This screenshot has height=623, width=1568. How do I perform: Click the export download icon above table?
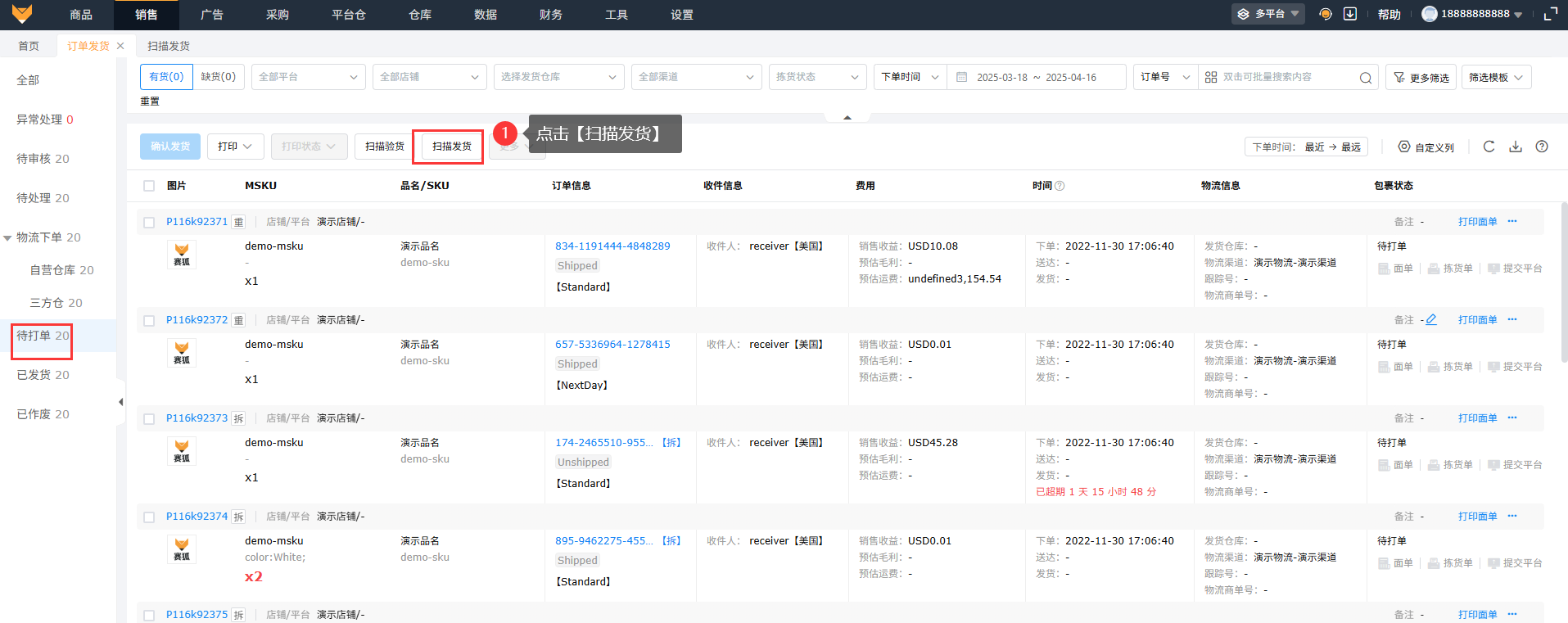pos(1516,147)
